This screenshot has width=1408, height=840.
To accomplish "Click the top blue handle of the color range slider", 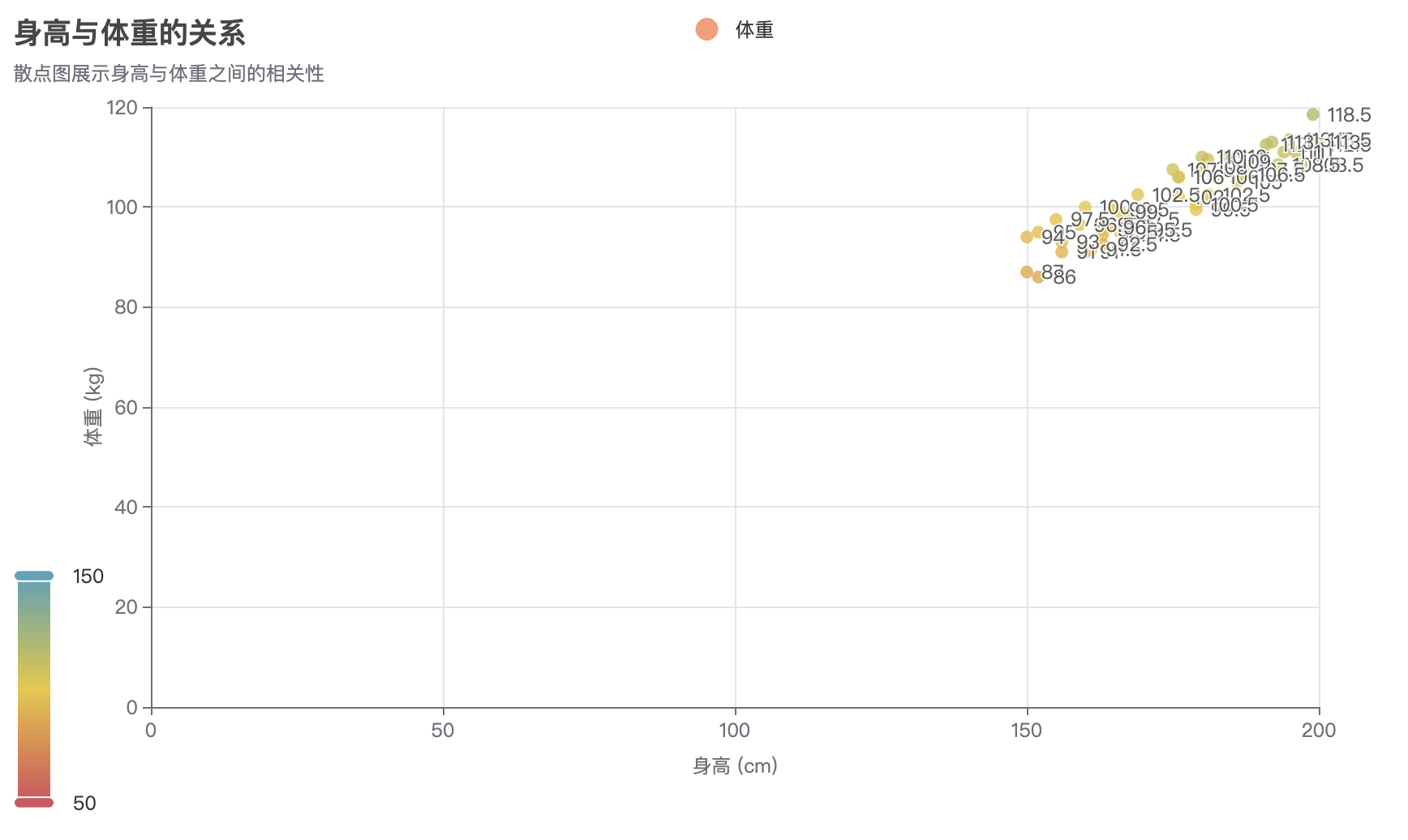I will point(34,576).
